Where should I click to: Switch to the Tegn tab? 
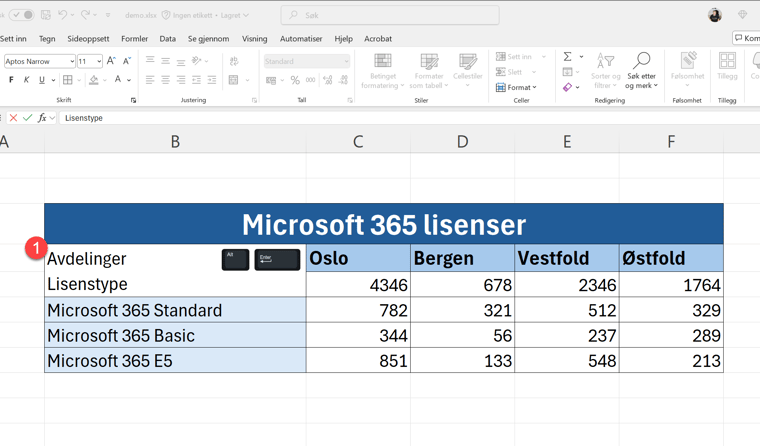coord(47,39)
